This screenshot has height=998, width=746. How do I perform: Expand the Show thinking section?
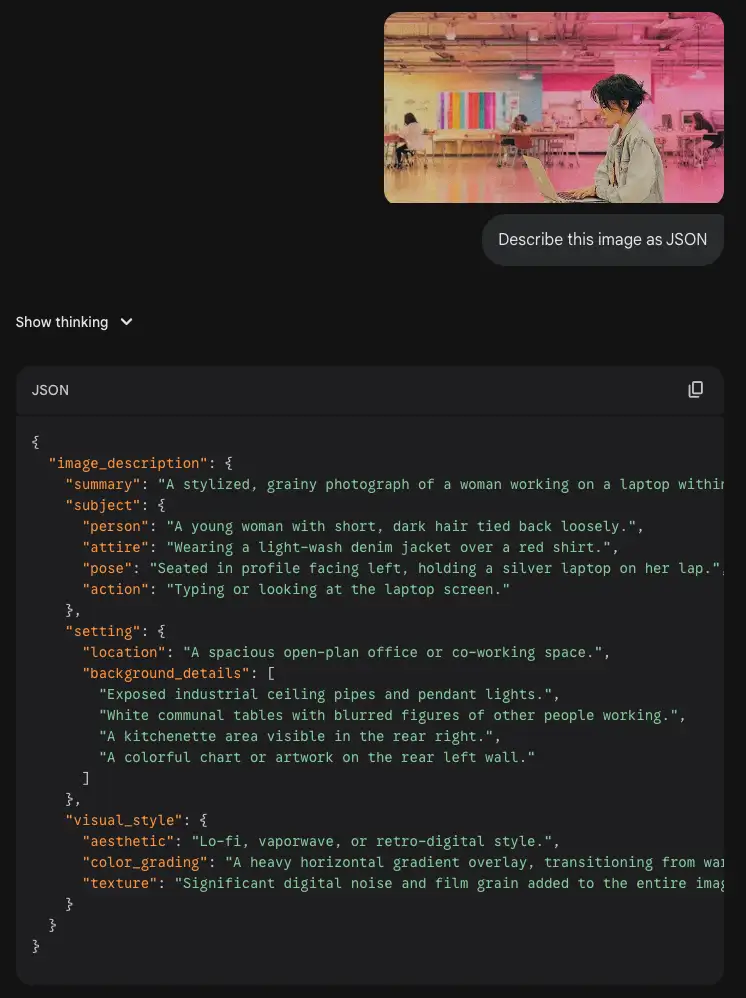(x=62, y=322)
